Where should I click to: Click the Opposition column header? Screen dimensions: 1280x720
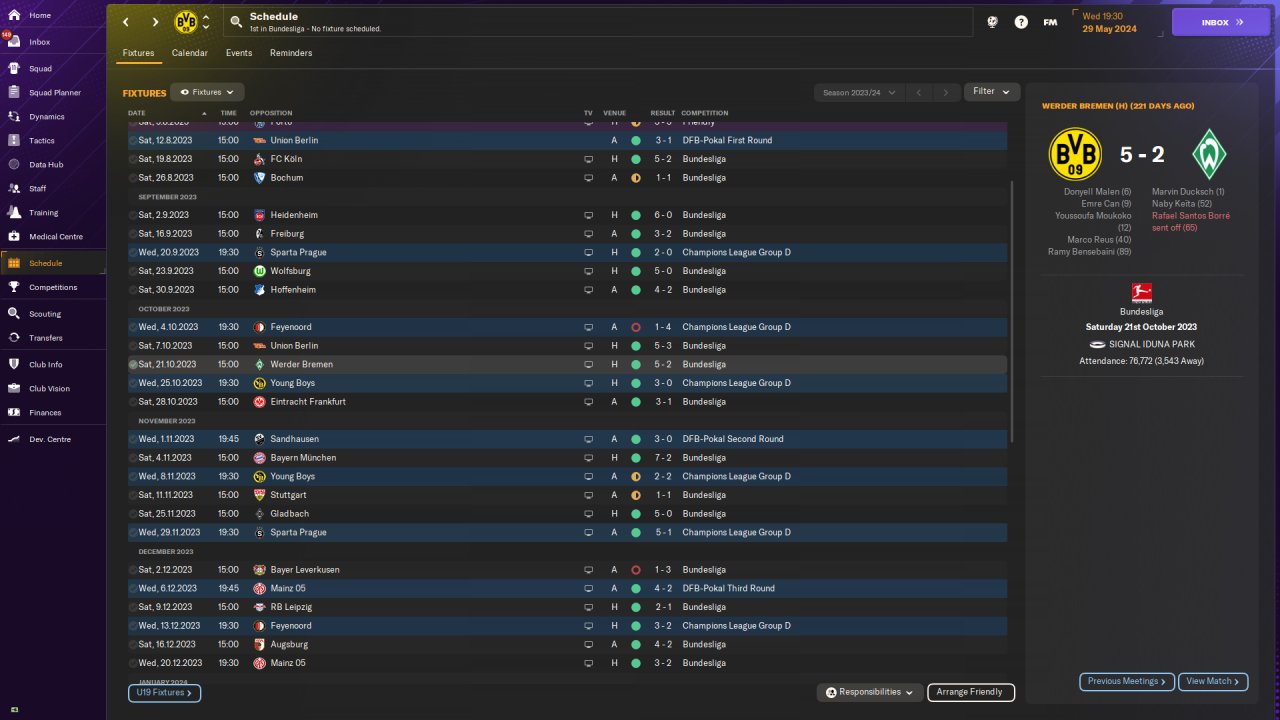271,113
